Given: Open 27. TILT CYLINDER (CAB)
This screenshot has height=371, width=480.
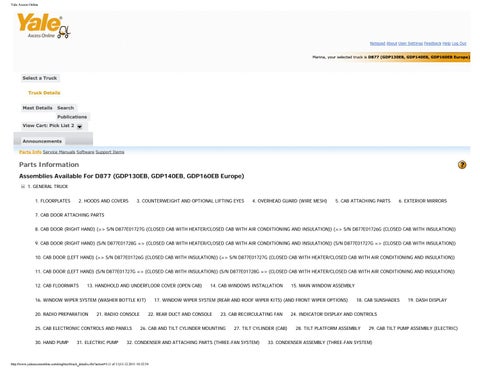Looking at the screenshot, I should (x=260, y=328).
